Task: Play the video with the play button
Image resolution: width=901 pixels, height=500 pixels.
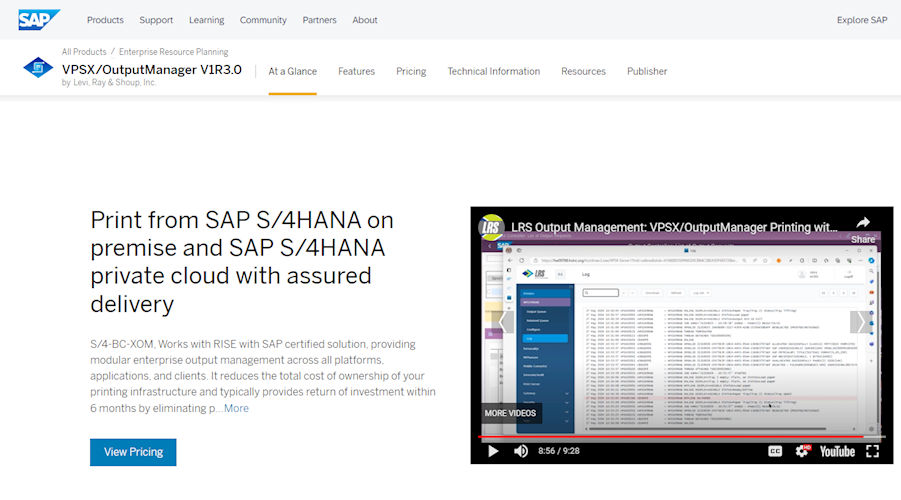Action: coord(492,451)
